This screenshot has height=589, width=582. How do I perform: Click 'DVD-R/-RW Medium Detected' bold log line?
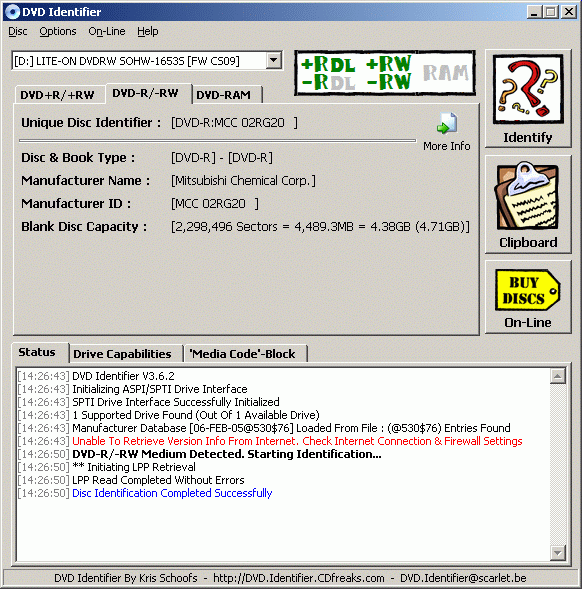227,454
